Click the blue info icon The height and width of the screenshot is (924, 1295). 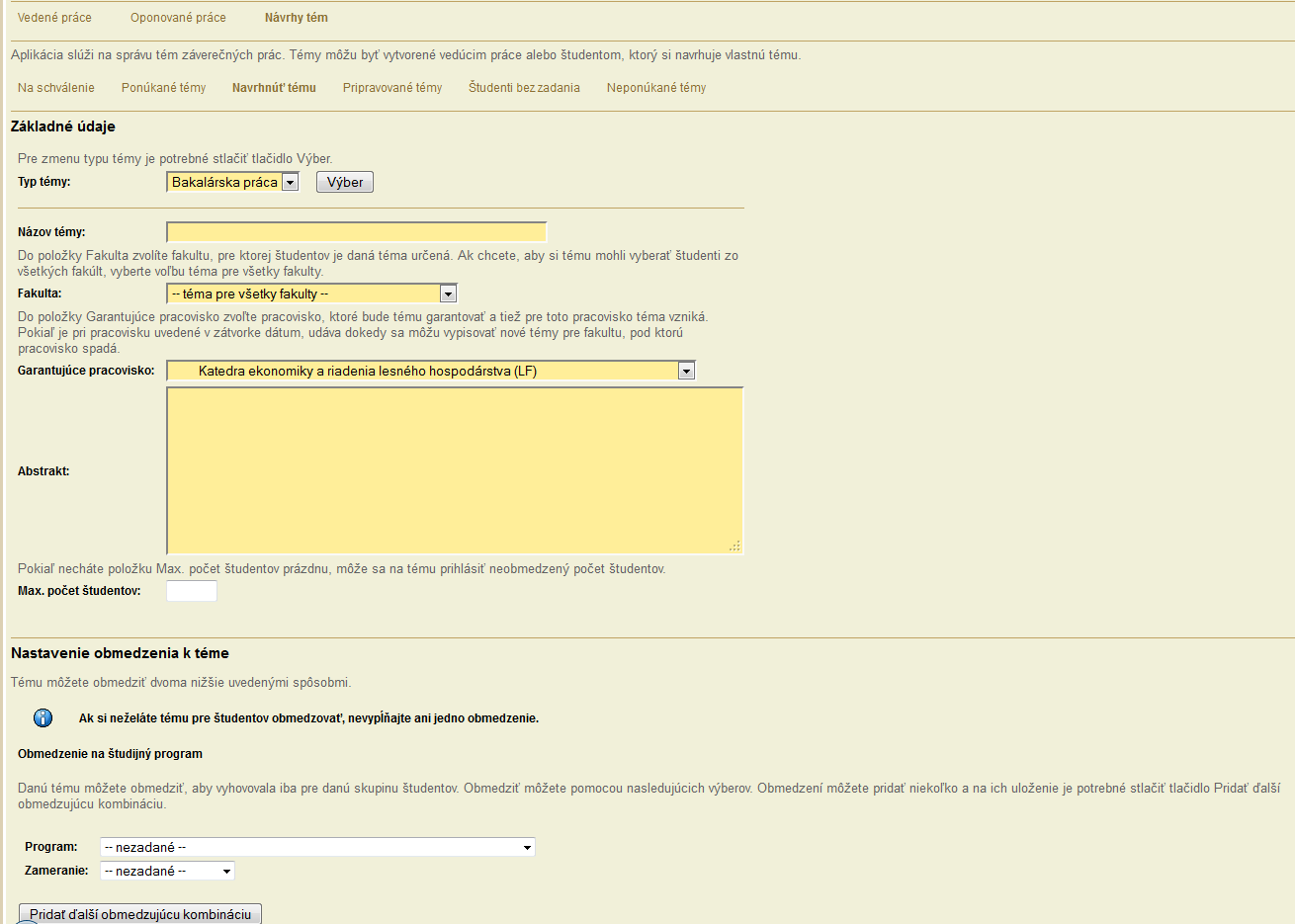[43, 718]
